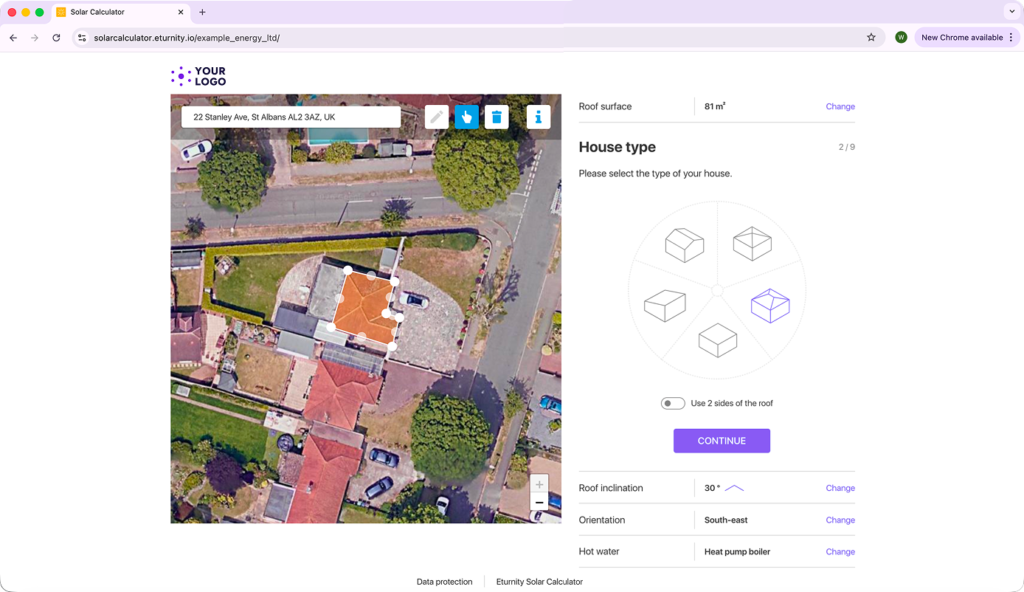Screen dimensions: 1024x592
Task: Change the Roof inclination setting
Action: (840, 488)
